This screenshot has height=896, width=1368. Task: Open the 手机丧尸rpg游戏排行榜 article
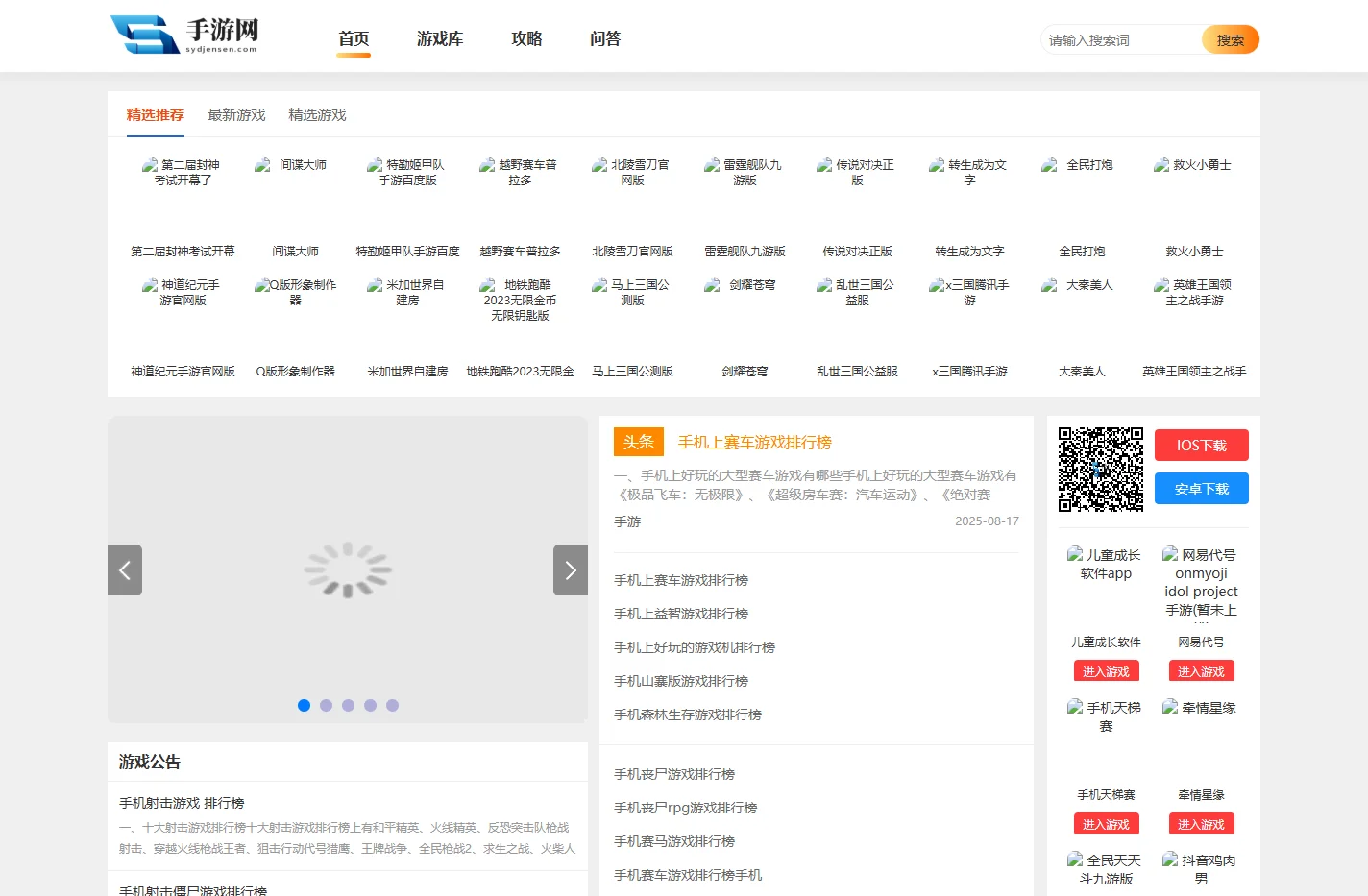(686, 808)
